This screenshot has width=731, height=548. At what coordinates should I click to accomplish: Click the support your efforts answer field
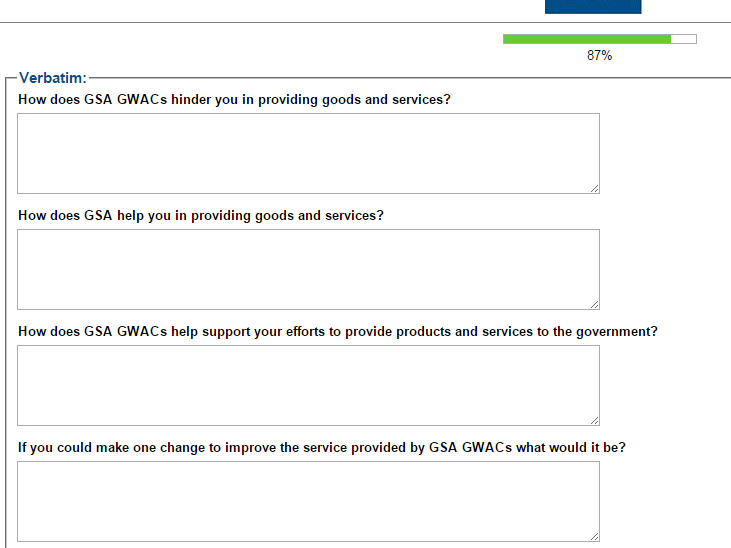pos(308,385)
